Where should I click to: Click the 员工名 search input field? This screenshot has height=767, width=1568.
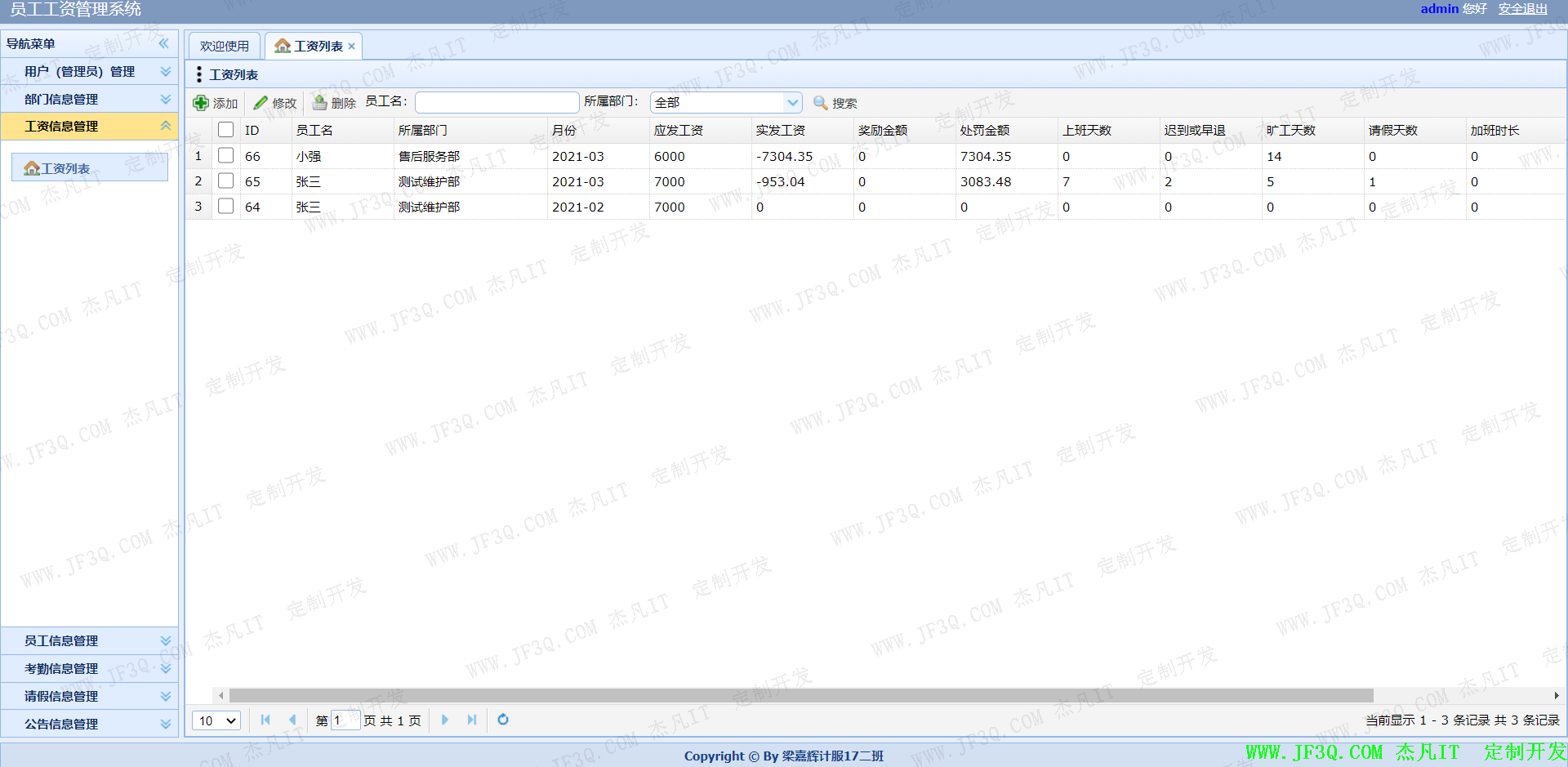497,102
